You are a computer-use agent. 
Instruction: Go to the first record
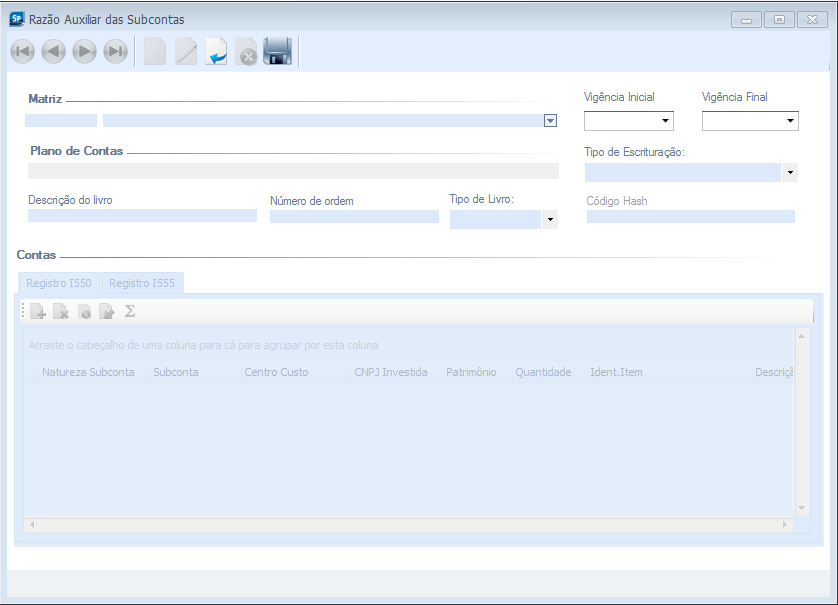click(22, 52)
